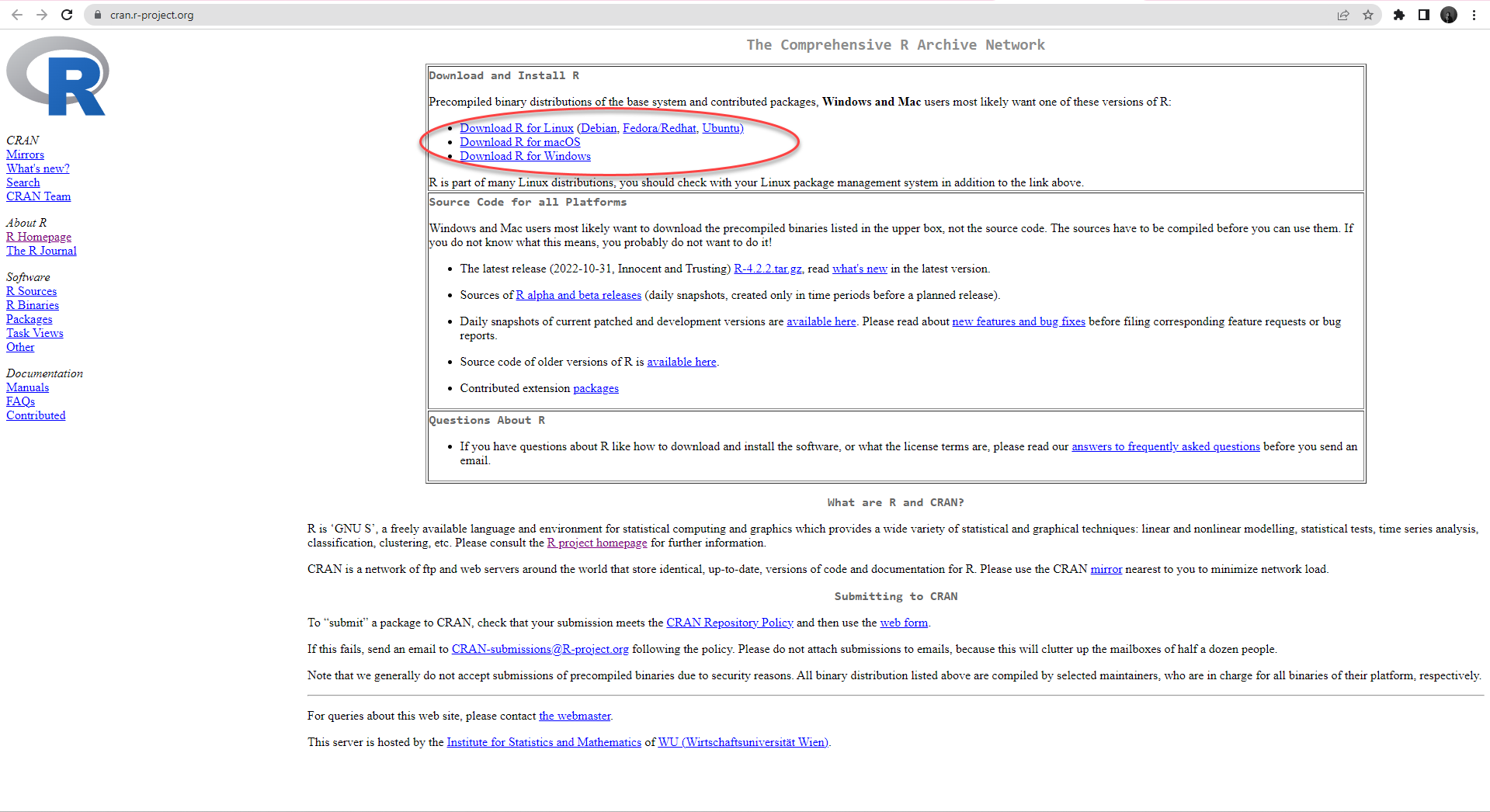This screenshot has height=812, width=1490.
Task: Open the FAQs documentation link
Action: click(20, 401)
